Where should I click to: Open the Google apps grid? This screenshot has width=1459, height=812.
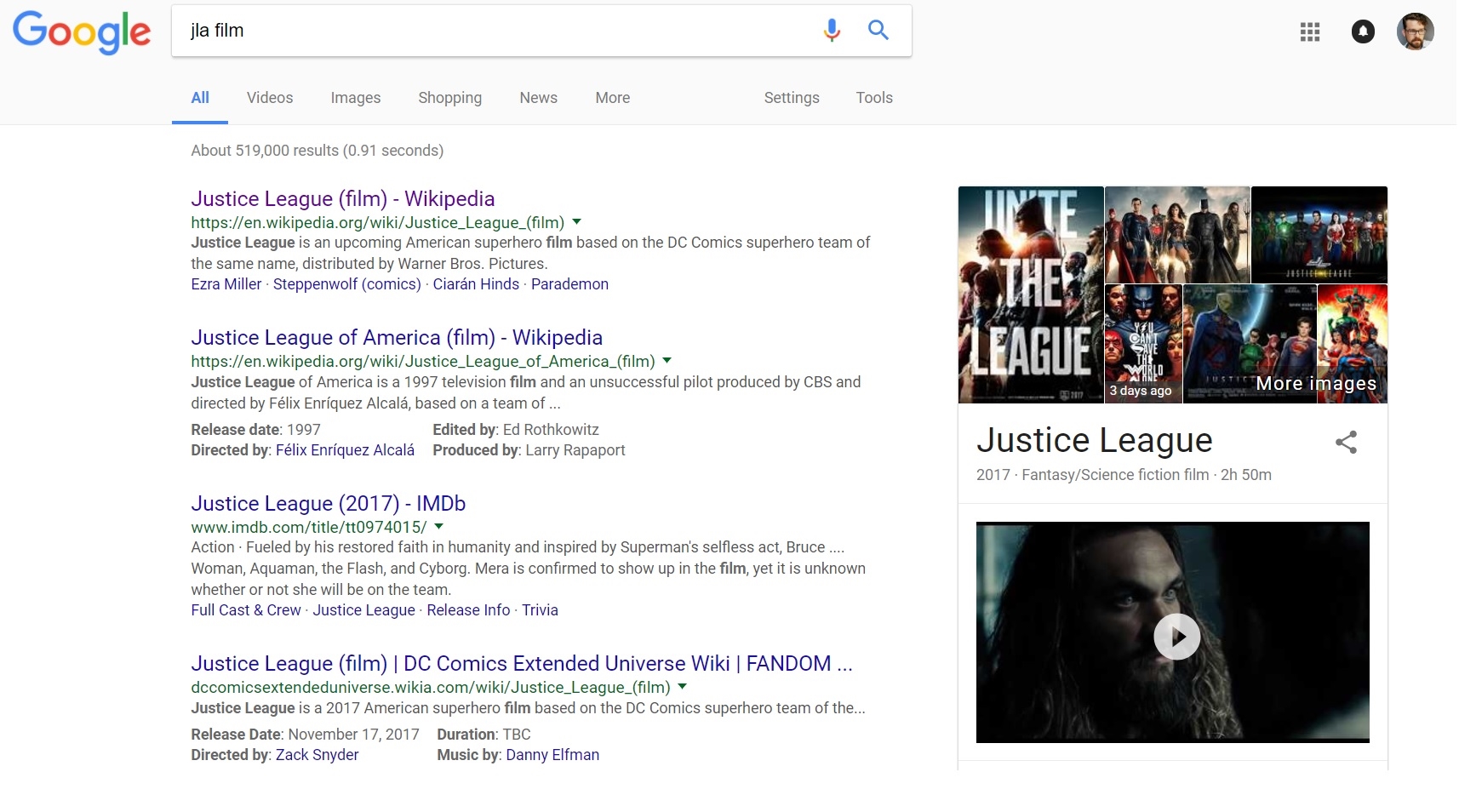[x=1310, y=32]
